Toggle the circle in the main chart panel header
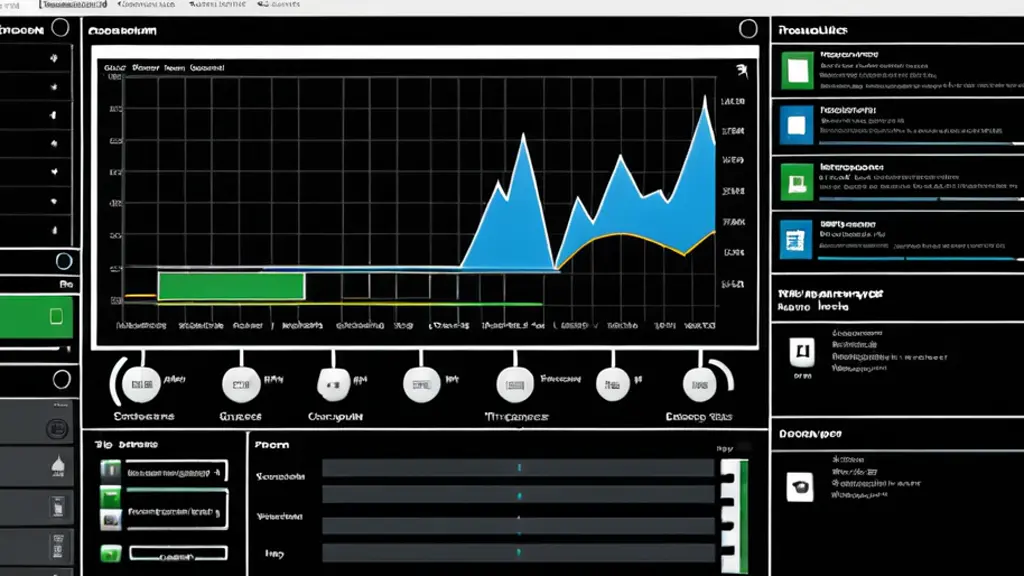 pos(748,29)
